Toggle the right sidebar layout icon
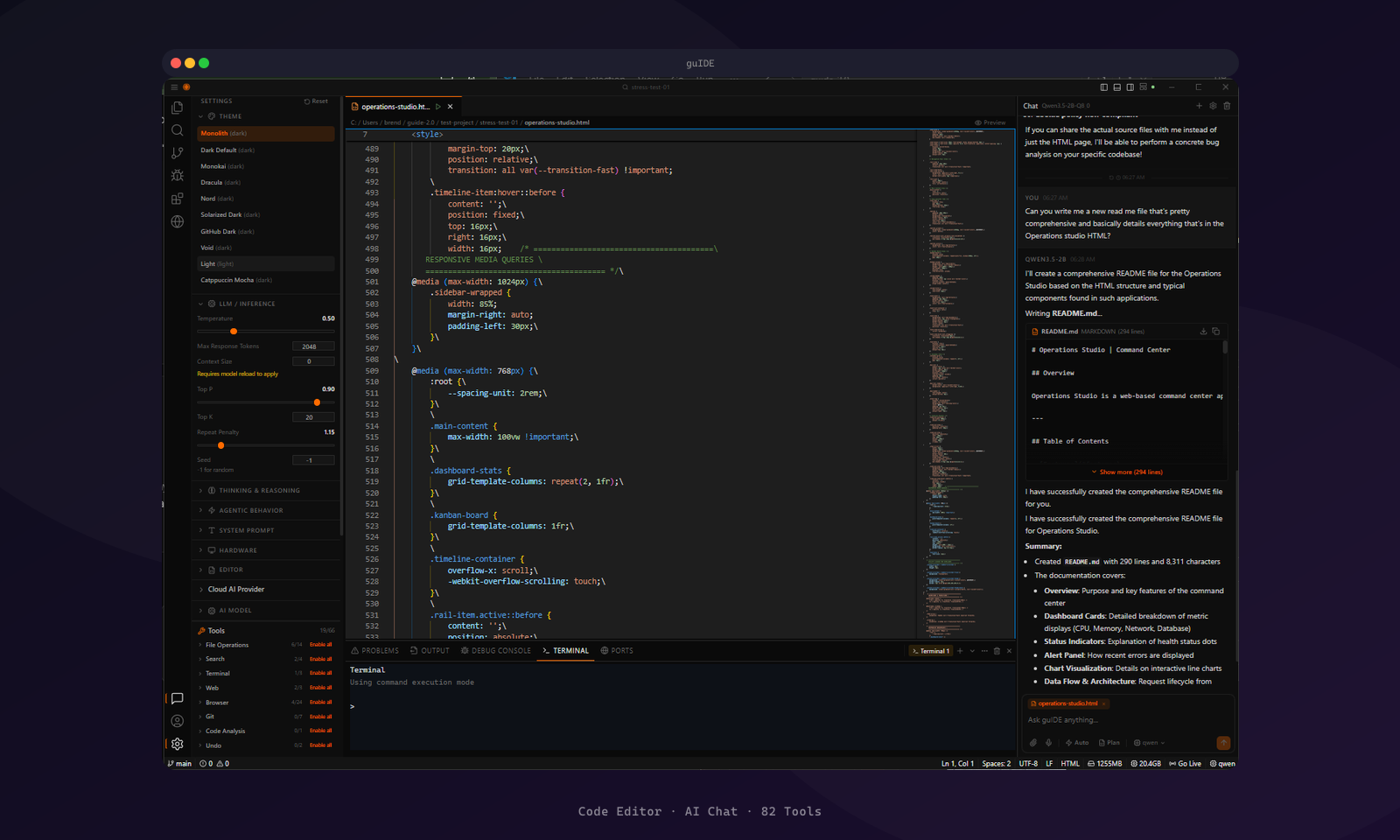 tap(1130, 87)
